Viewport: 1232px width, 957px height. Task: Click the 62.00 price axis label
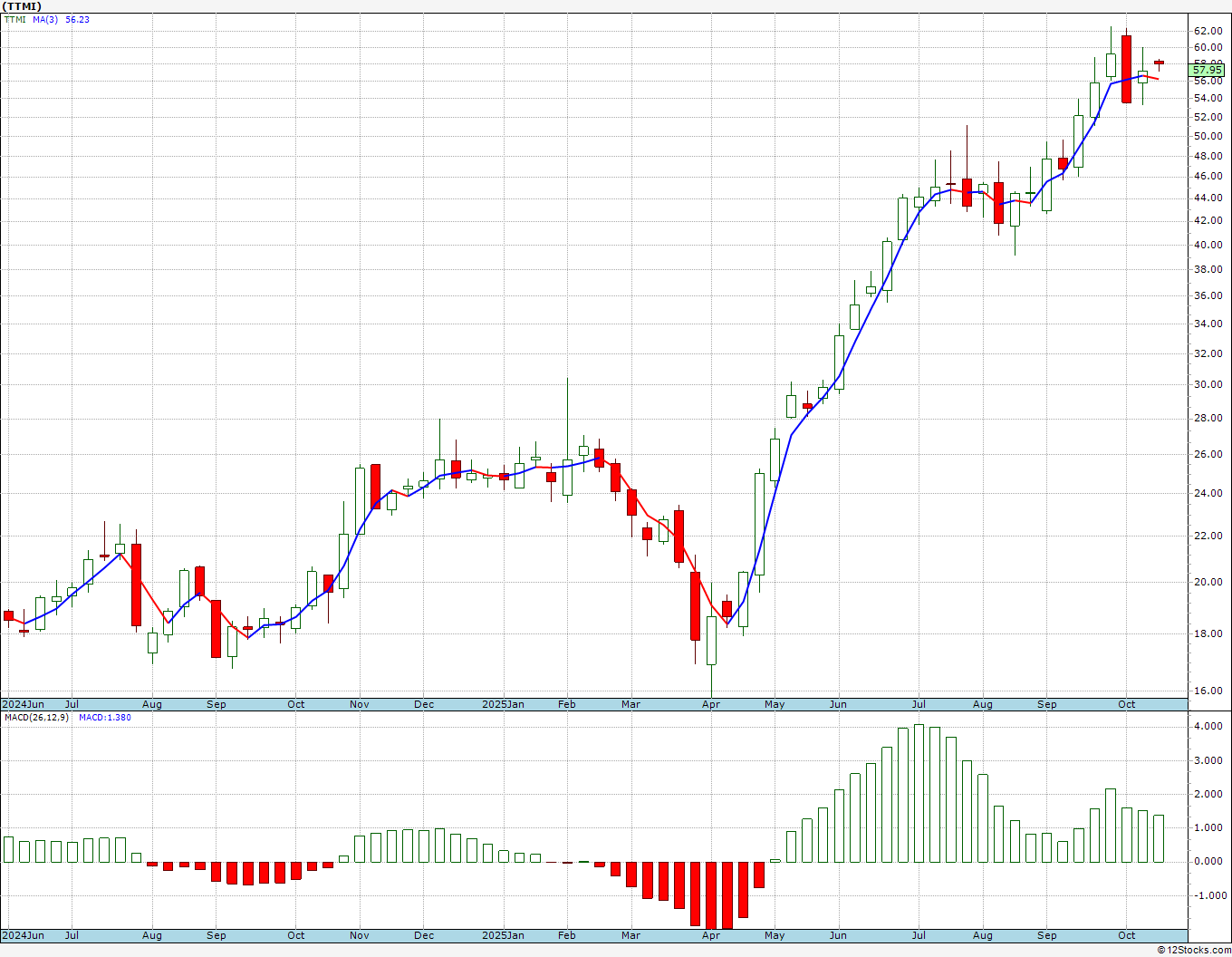pos(1208,31)
